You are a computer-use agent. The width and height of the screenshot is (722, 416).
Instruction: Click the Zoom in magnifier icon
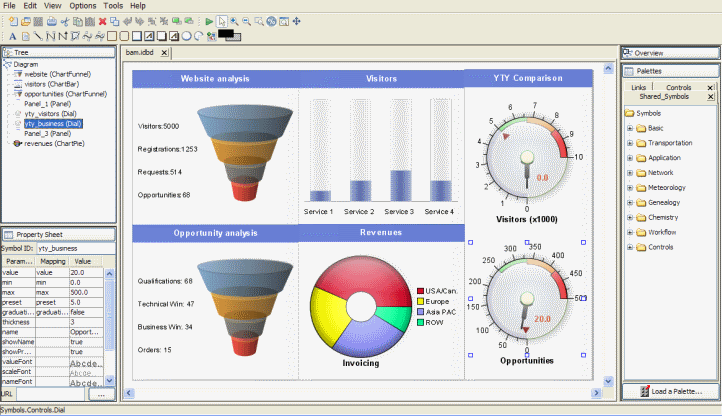[x=234, y=21]
